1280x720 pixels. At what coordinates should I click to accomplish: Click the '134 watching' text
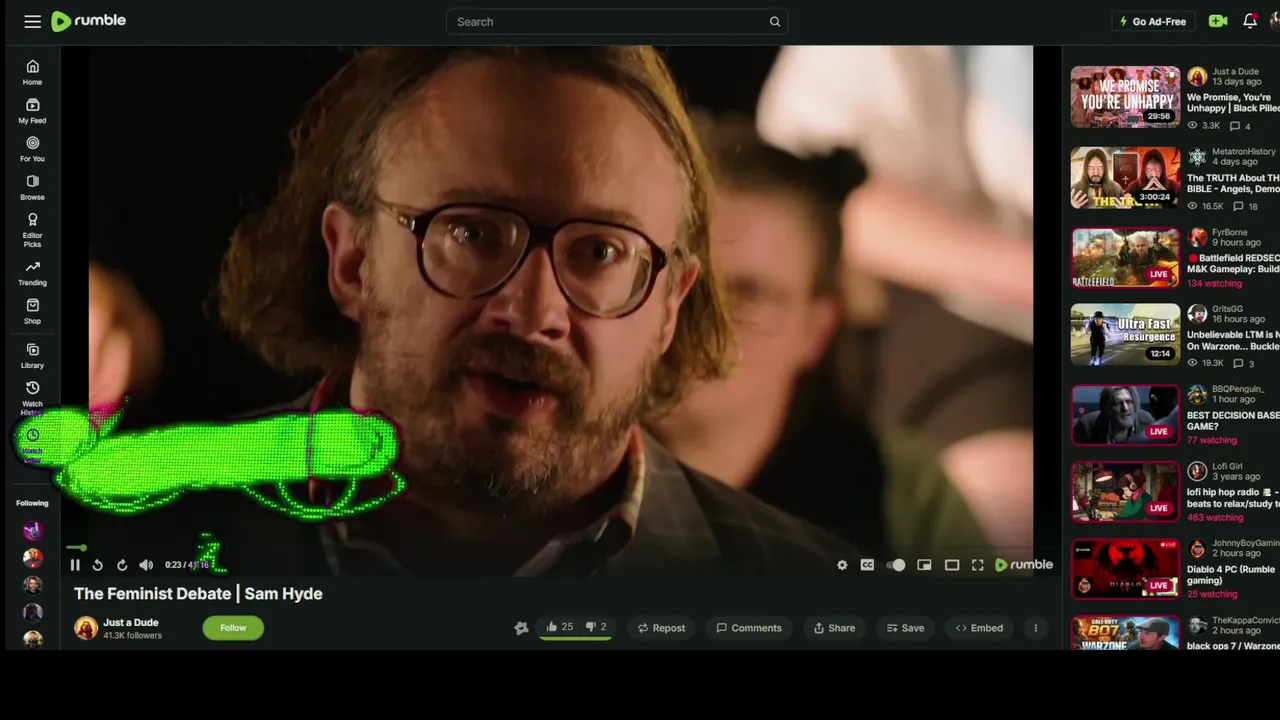[x=1214, y=284]
